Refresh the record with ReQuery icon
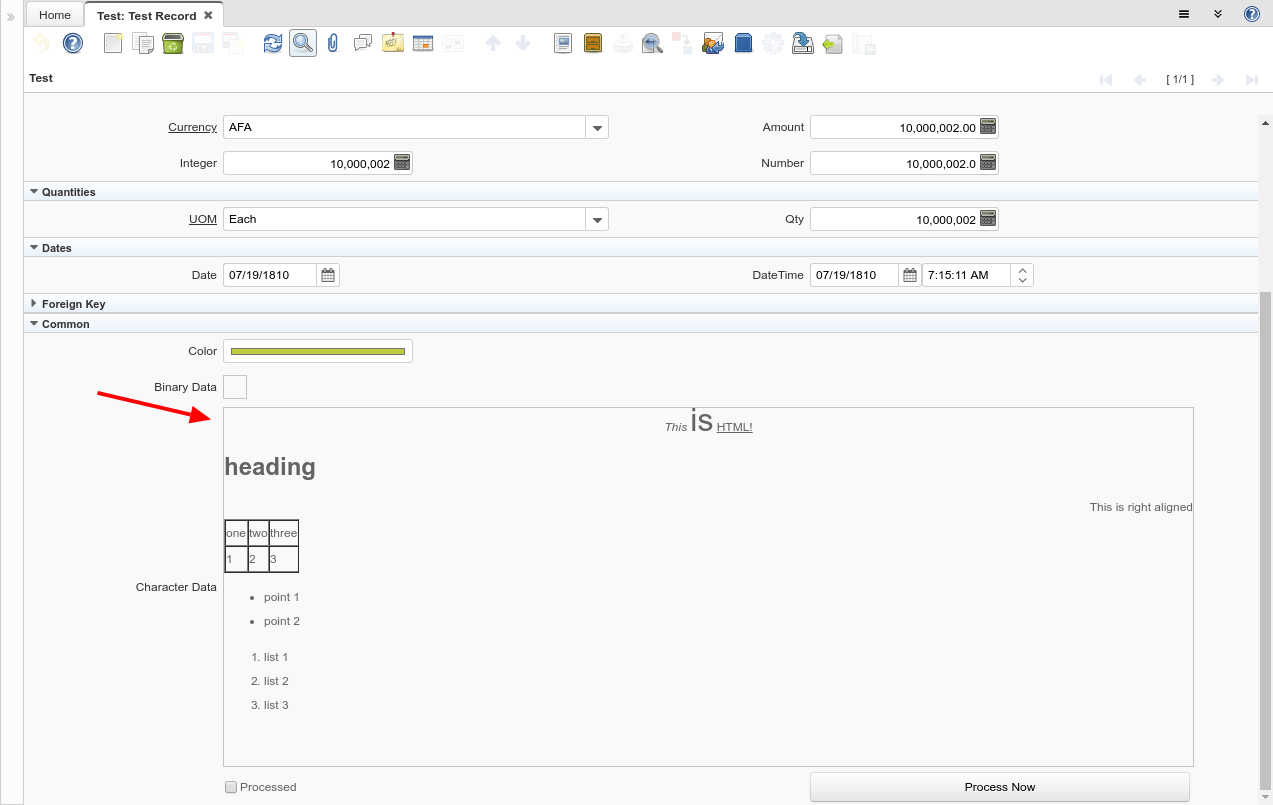 pos(273,43)
